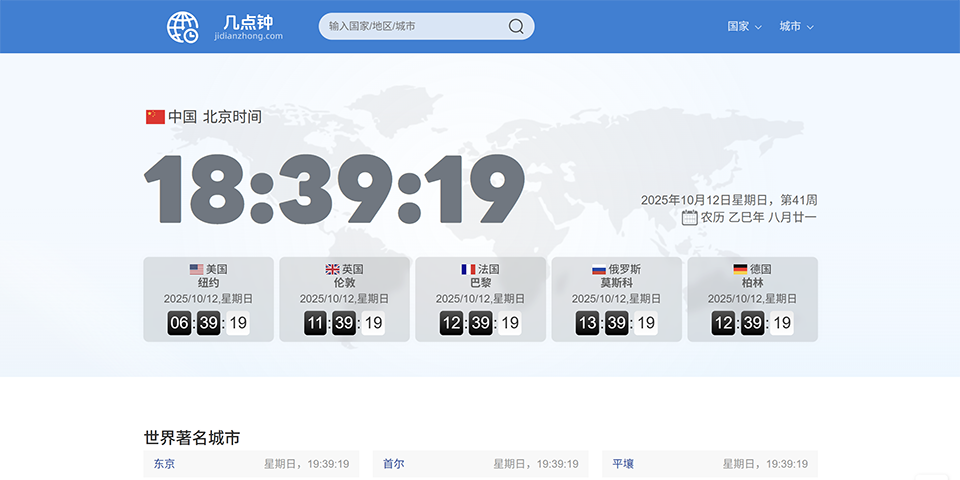This screenshot has width=960, height=480.
Task: Select the 纽约 city name
Action: (208, 283)
